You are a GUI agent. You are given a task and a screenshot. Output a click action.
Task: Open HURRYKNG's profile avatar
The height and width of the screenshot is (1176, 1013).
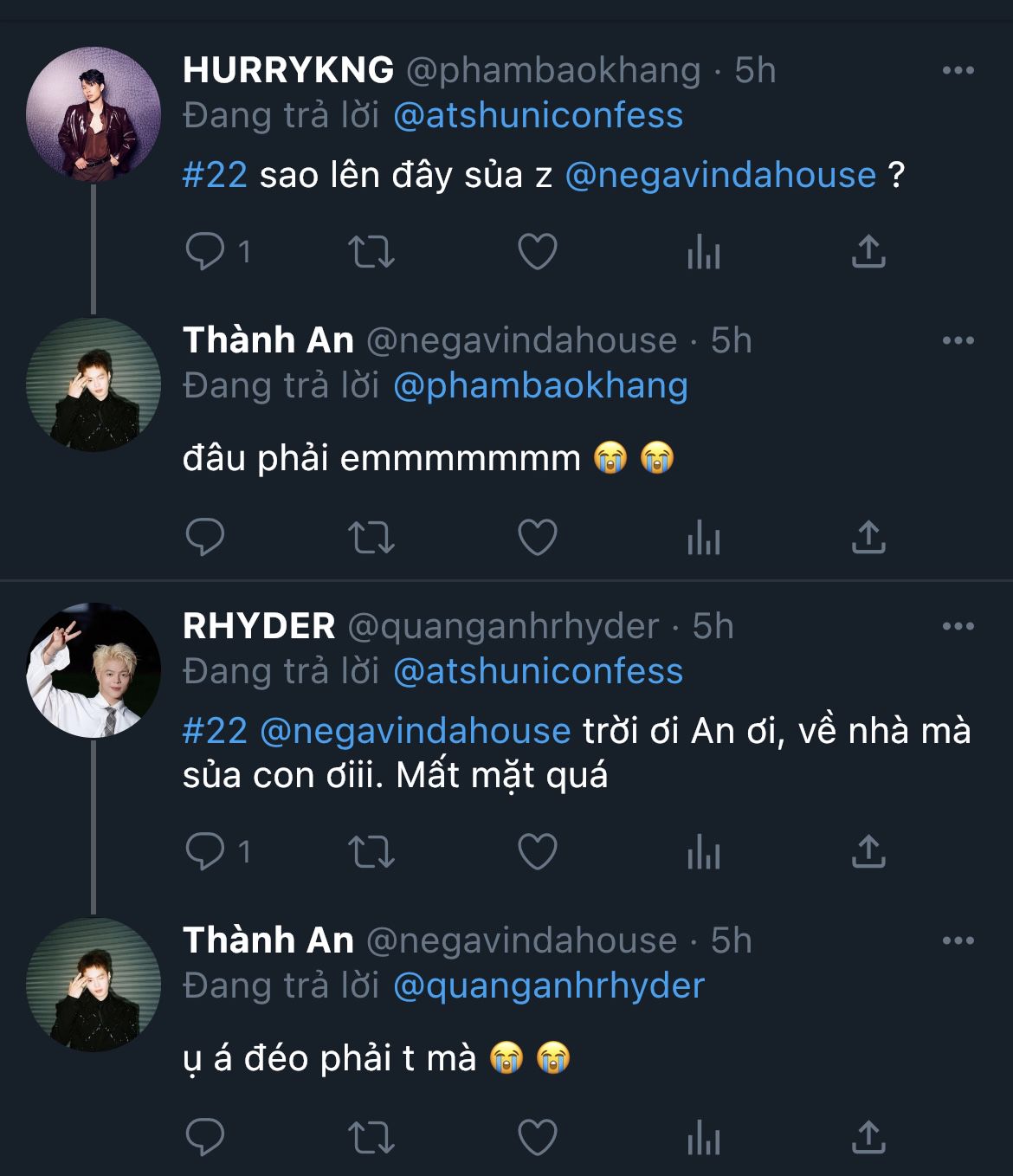coord(94,114)
